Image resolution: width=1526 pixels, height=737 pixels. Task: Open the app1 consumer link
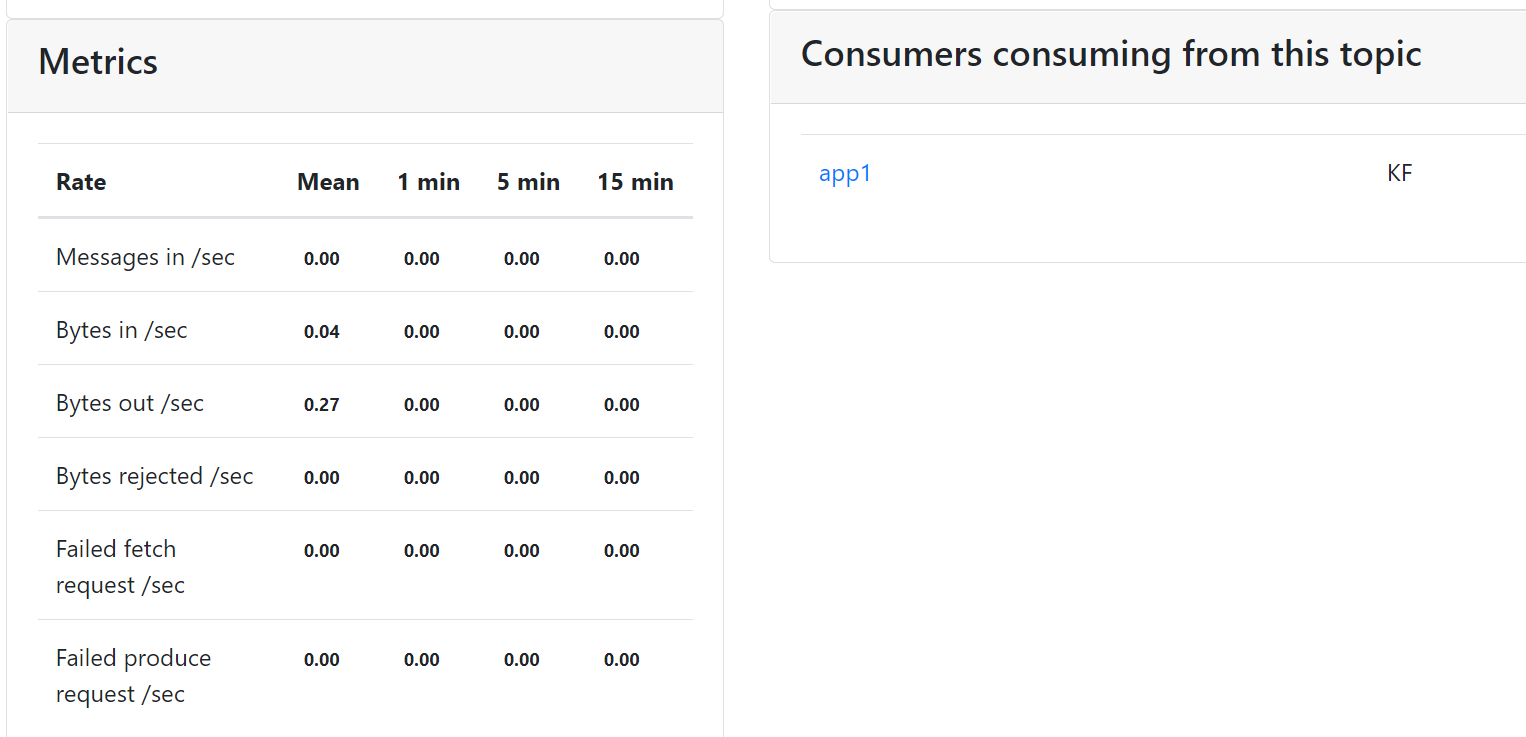(x=845, y=174)
